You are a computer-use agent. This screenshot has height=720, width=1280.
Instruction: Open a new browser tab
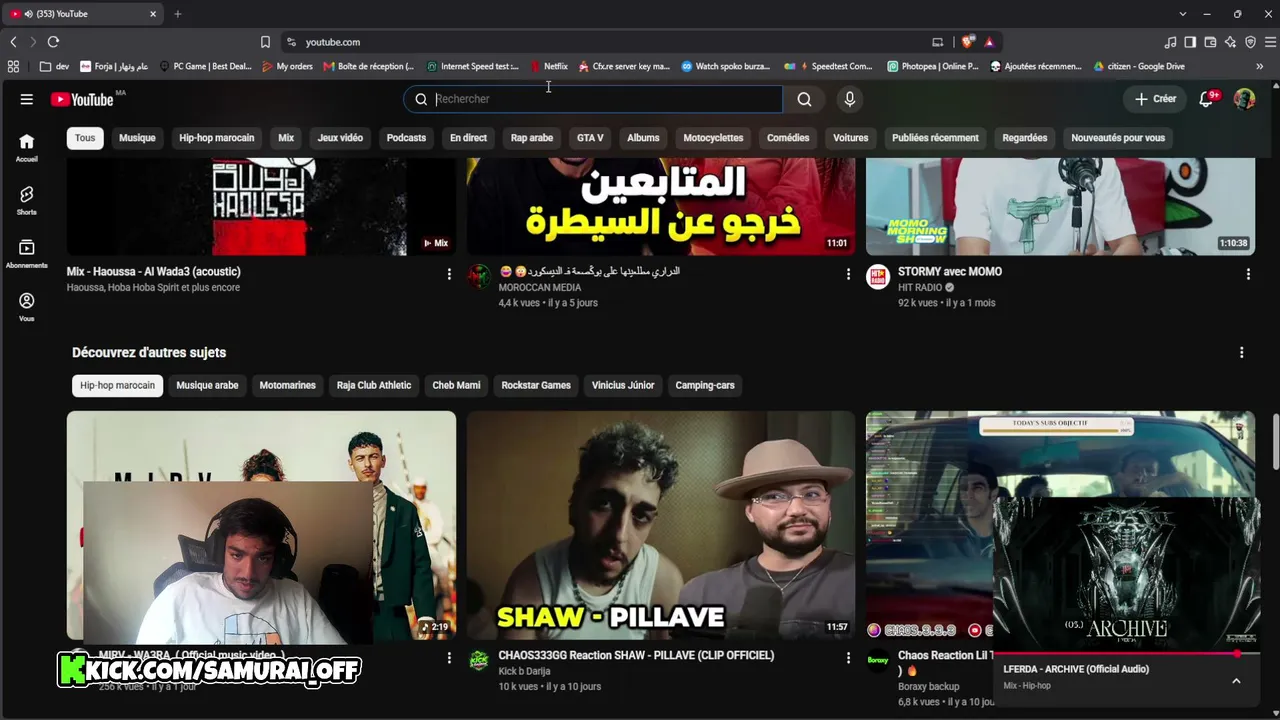point(178,14)
